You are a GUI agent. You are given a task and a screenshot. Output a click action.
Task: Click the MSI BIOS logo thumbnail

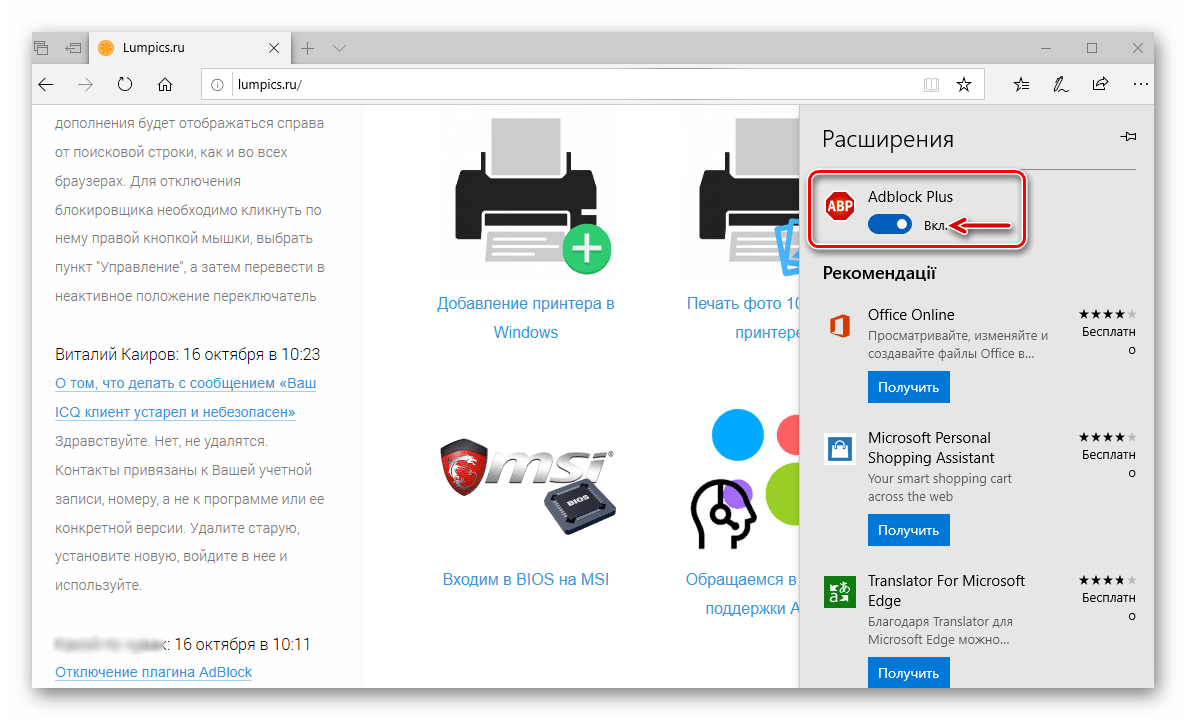click(528, 487)
